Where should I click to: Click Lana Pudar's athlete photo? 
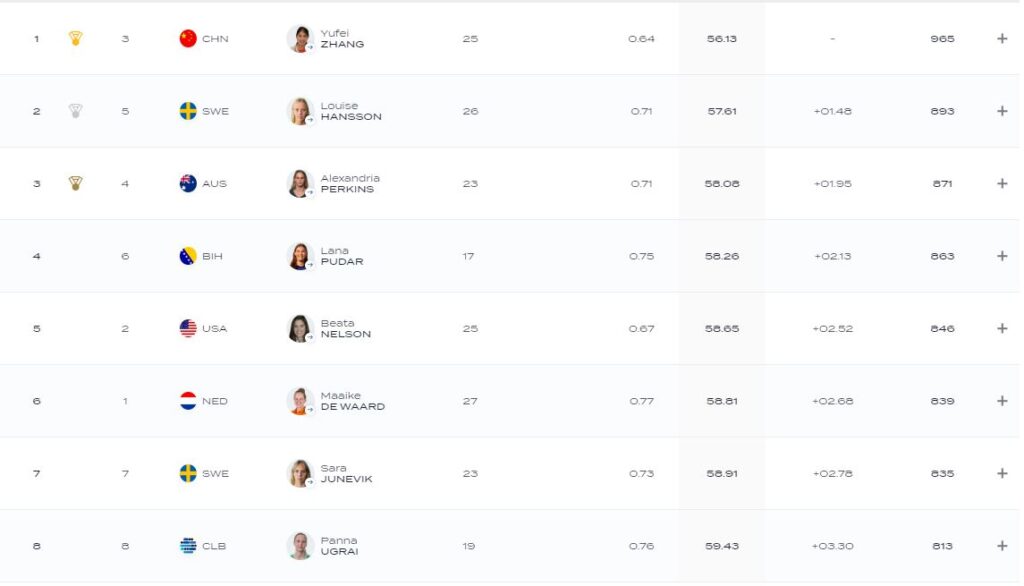(300, 256)
